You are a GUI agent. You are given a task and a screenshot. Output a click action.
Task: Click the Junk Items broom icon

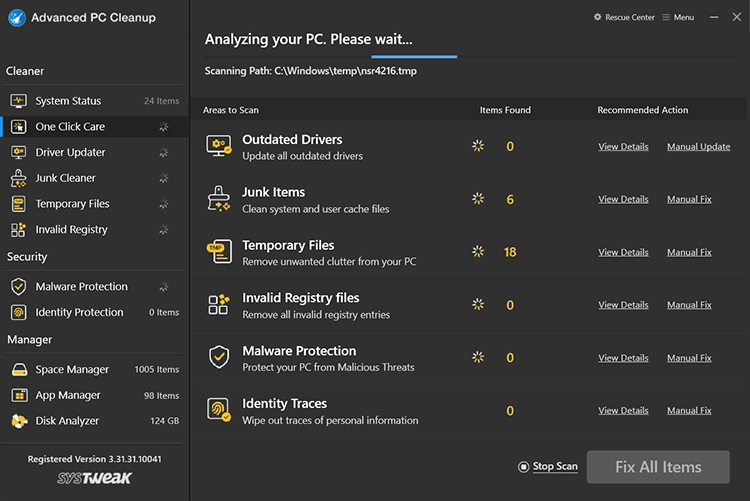click(x=219, y=199)
